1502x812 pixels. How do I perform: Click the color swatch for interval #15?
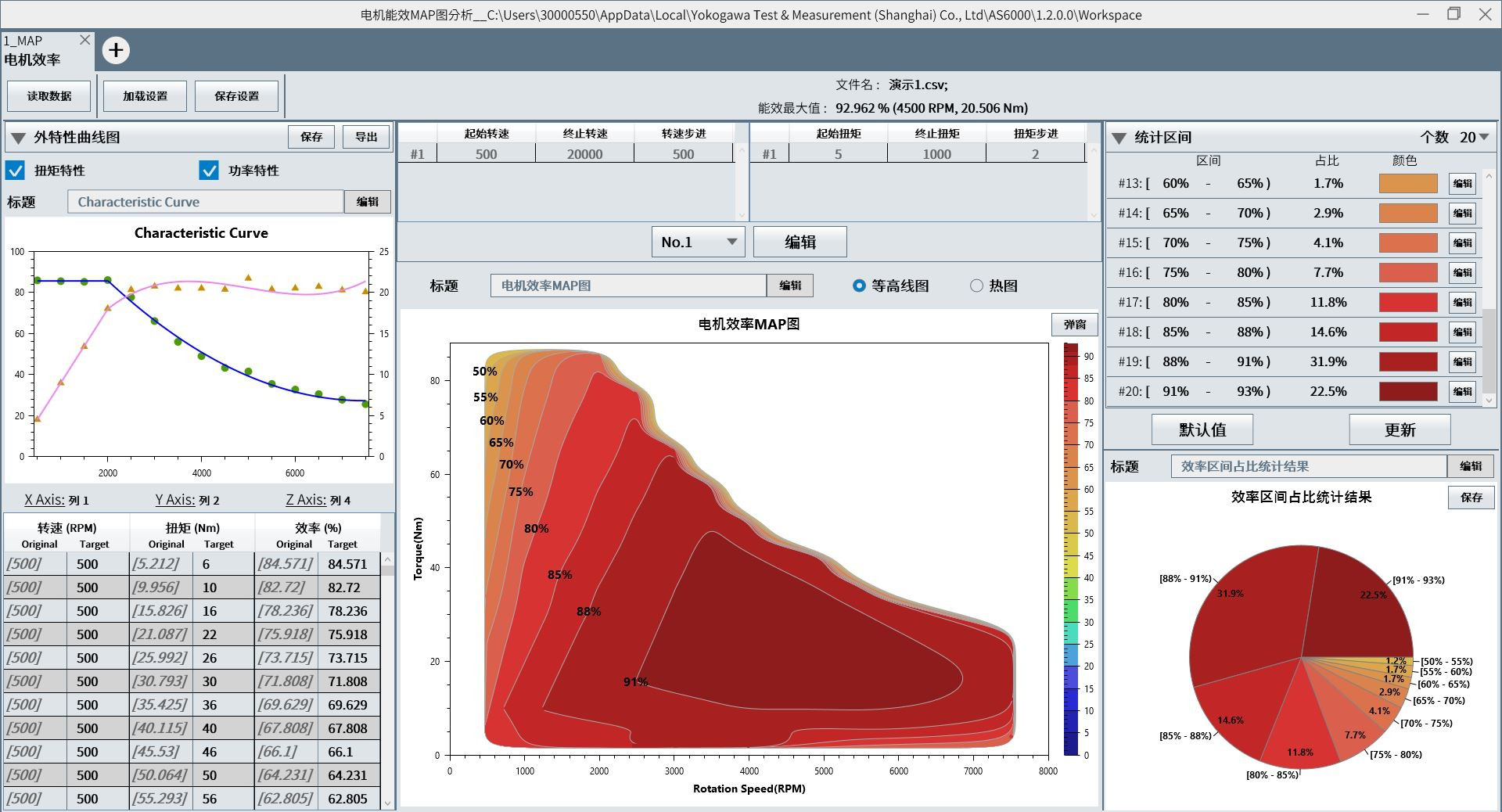click(x=1408, y=243)
